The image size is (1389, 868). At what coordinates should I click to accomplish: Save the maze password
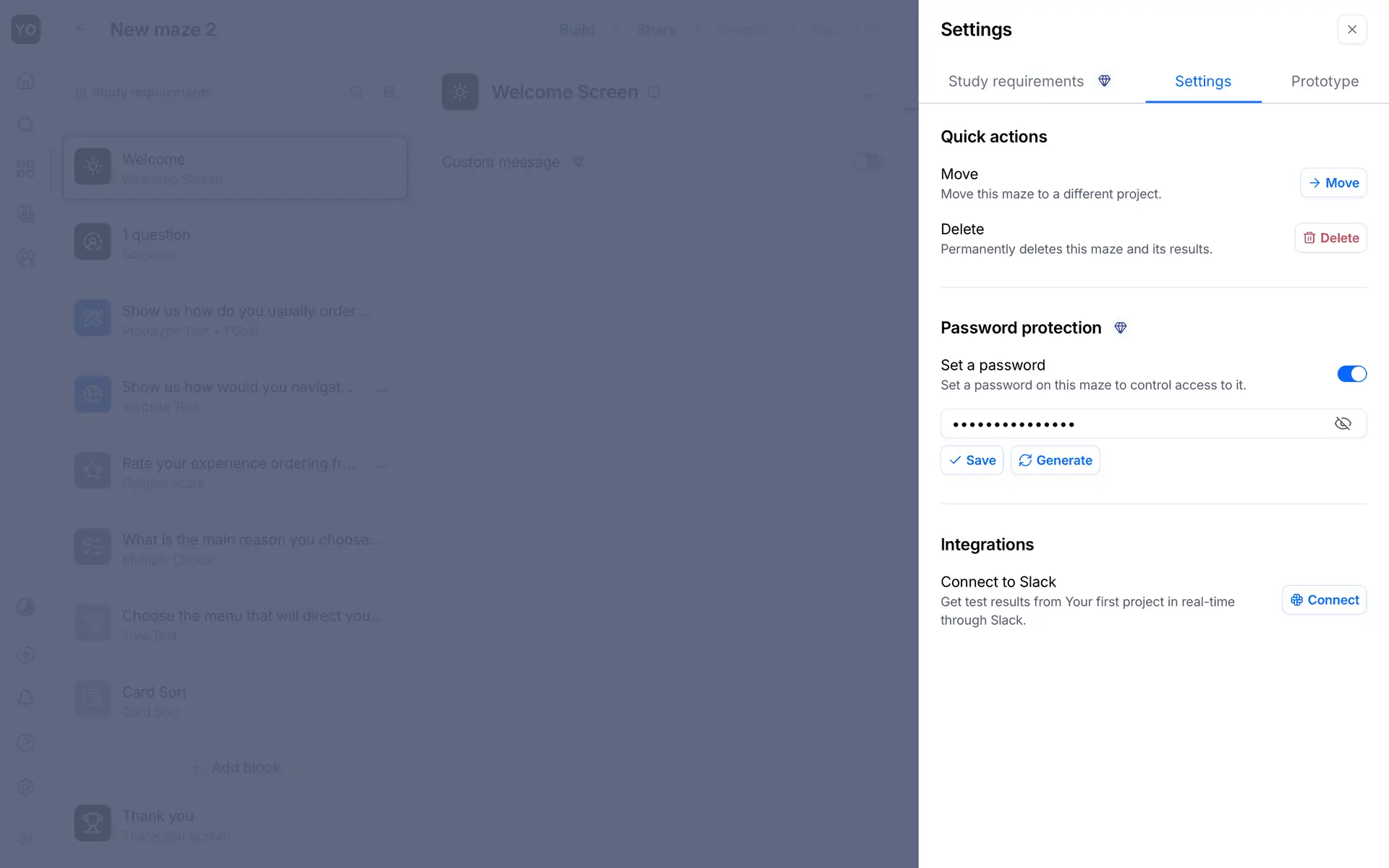(x=972, y=461)
